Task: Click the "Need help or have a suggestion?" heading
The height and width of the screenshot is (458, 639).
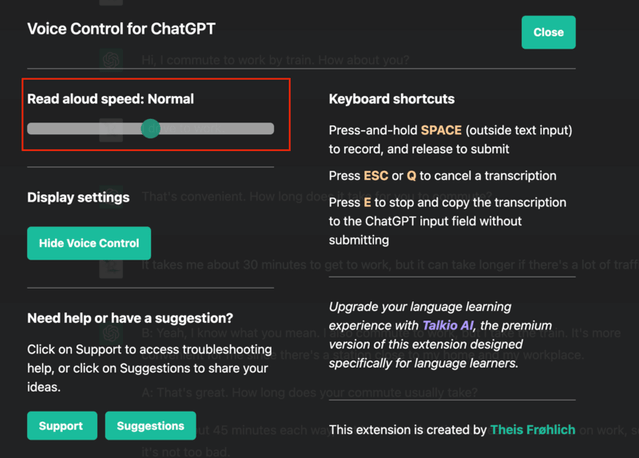Action: (x=130, y=318)
